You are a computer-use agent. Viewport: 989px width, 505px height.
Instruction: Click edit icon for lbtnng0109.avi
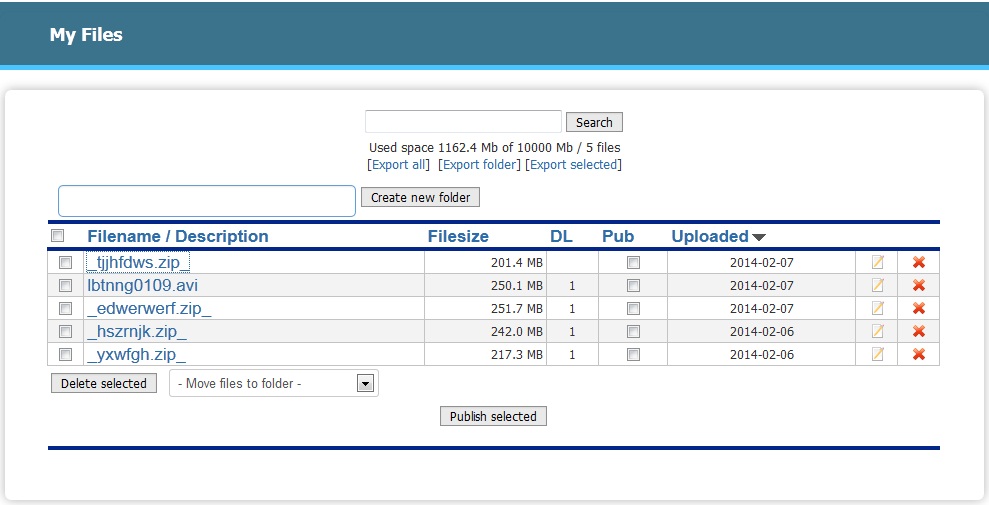tap(878, 285)
